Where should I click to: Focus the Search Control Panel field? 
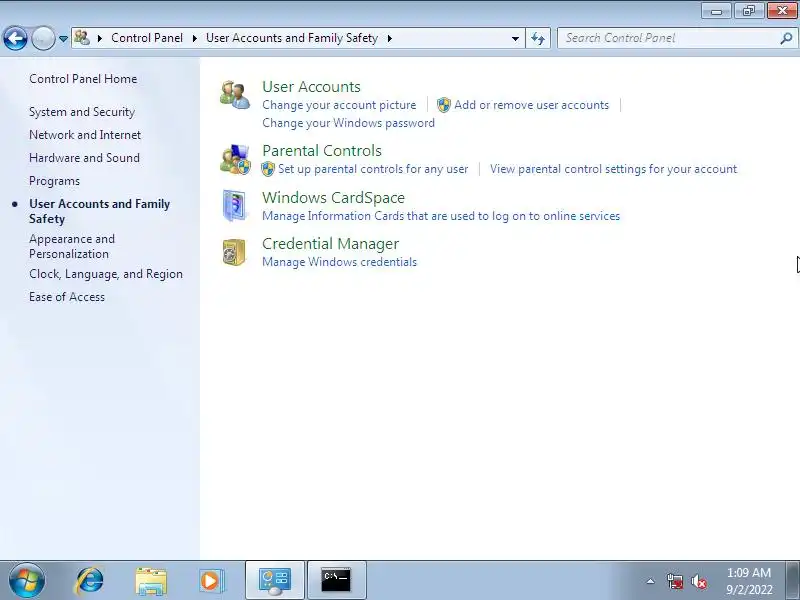pos(669,38)
